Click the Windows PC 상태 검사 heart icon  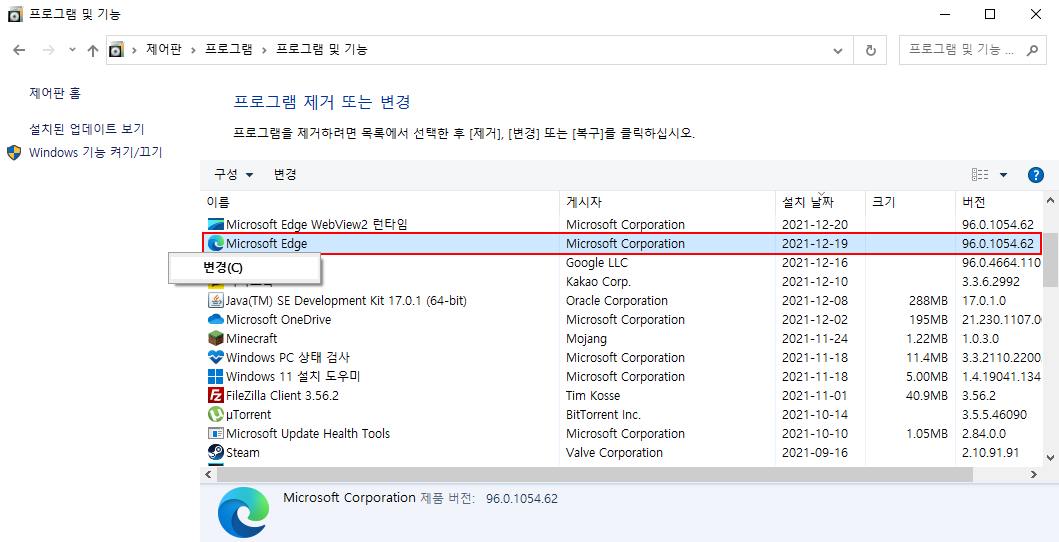pos(215,357)
